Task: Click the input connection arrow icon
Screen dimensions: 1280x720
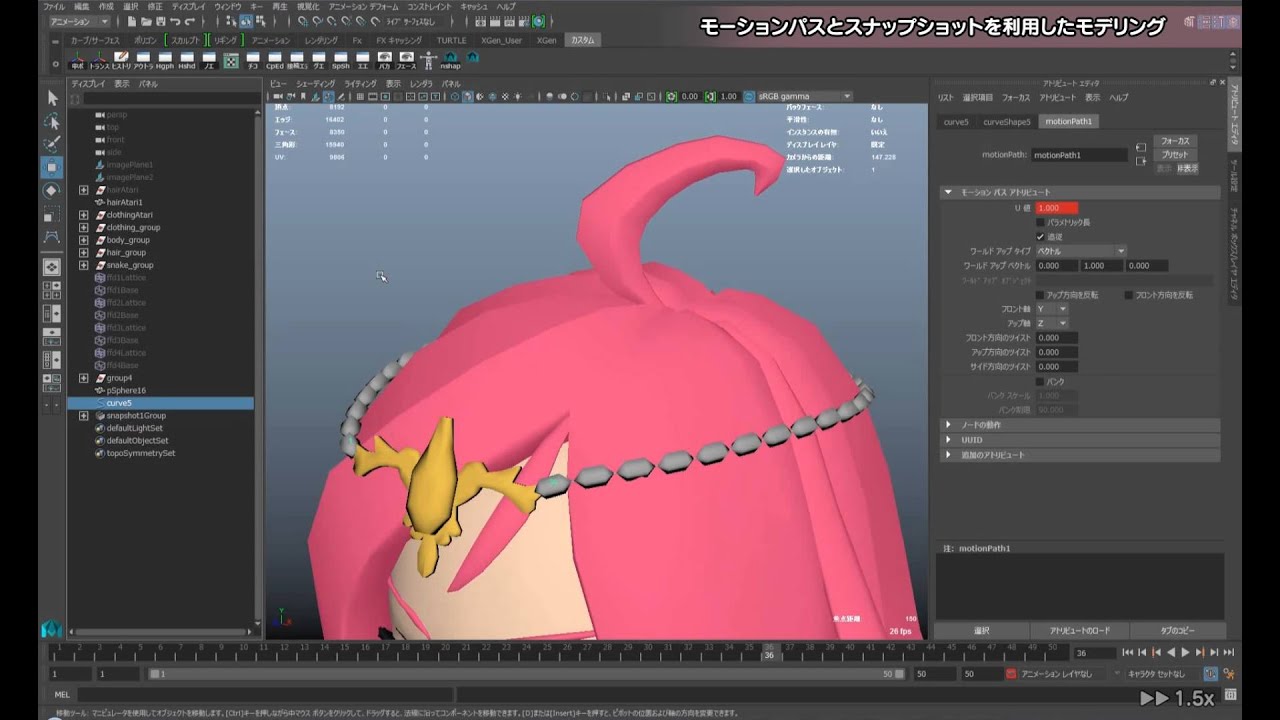Action: click(x=1141, y=148)
